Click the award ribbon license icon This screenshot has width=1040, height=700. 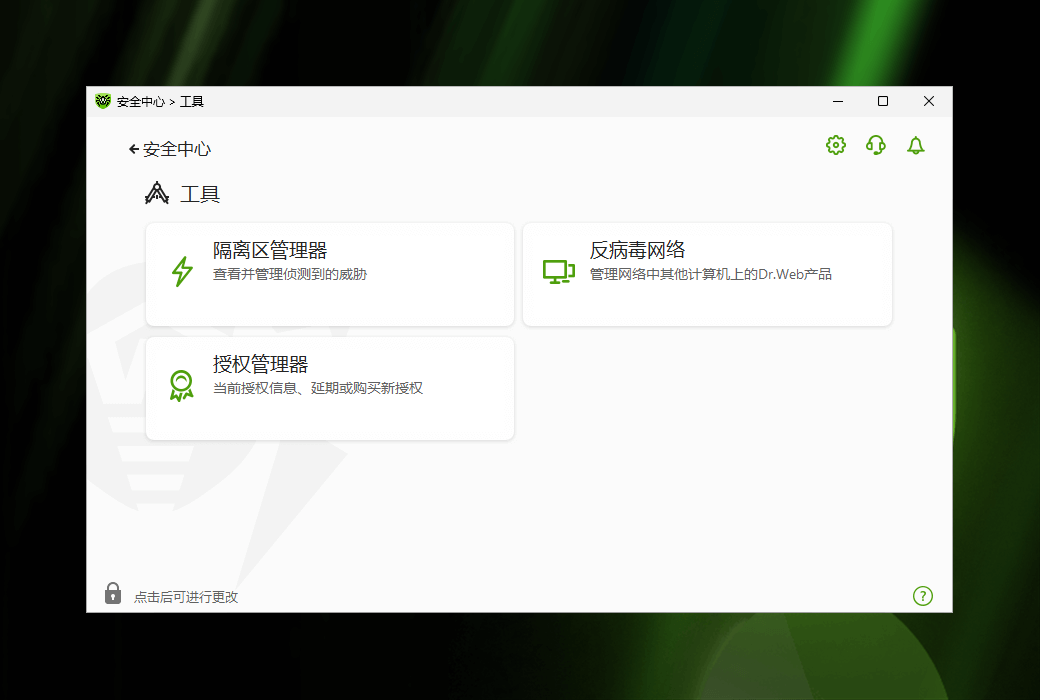coord(181,386)
